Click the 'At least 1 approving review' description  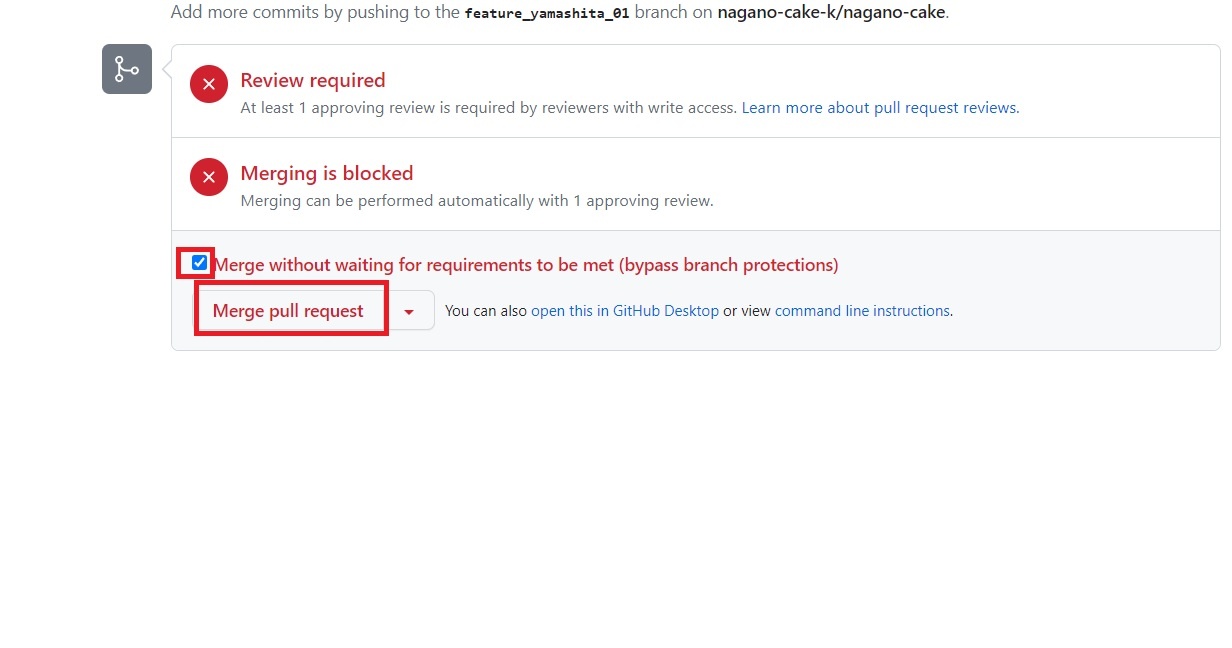coord(488,108)
